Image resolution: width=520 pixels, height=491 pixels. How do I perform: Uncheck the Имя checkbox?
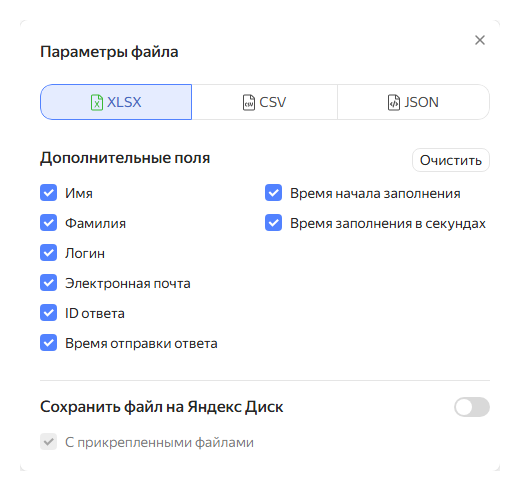click(49, 193)
